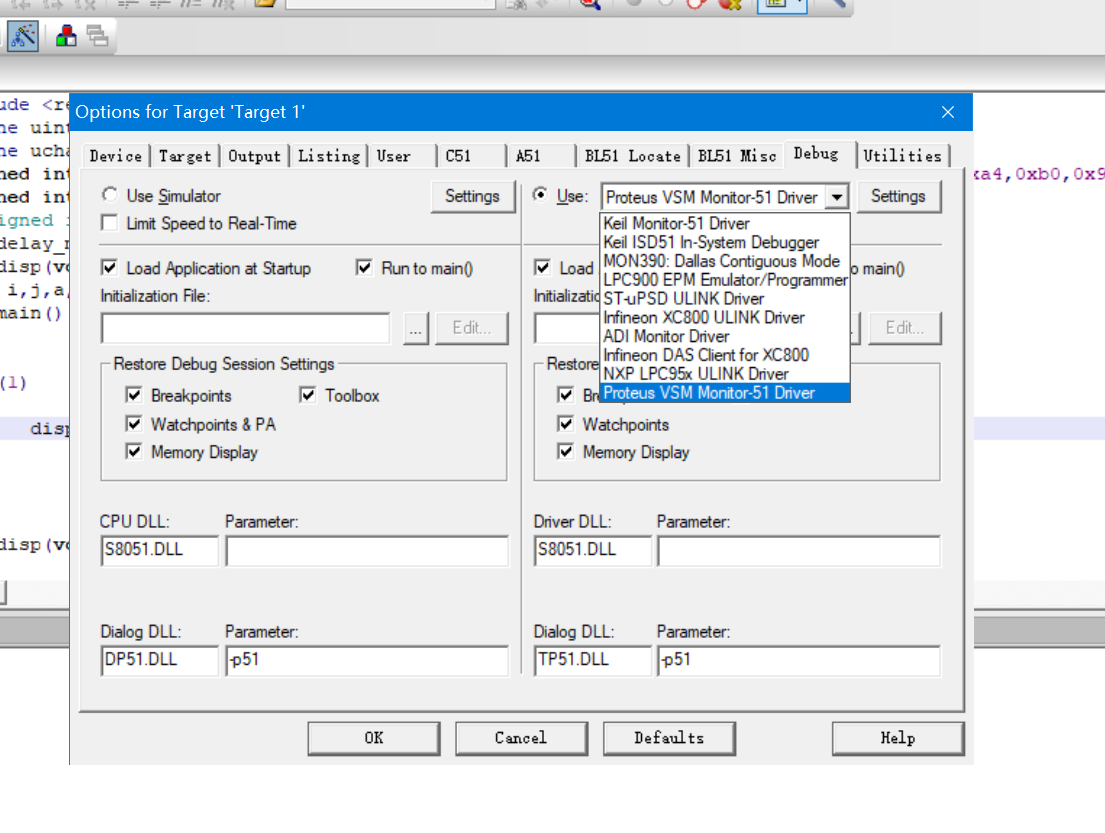Screen dimensions: 1105x833
Task: Switch to the Target tab
Action: (185, 156)
